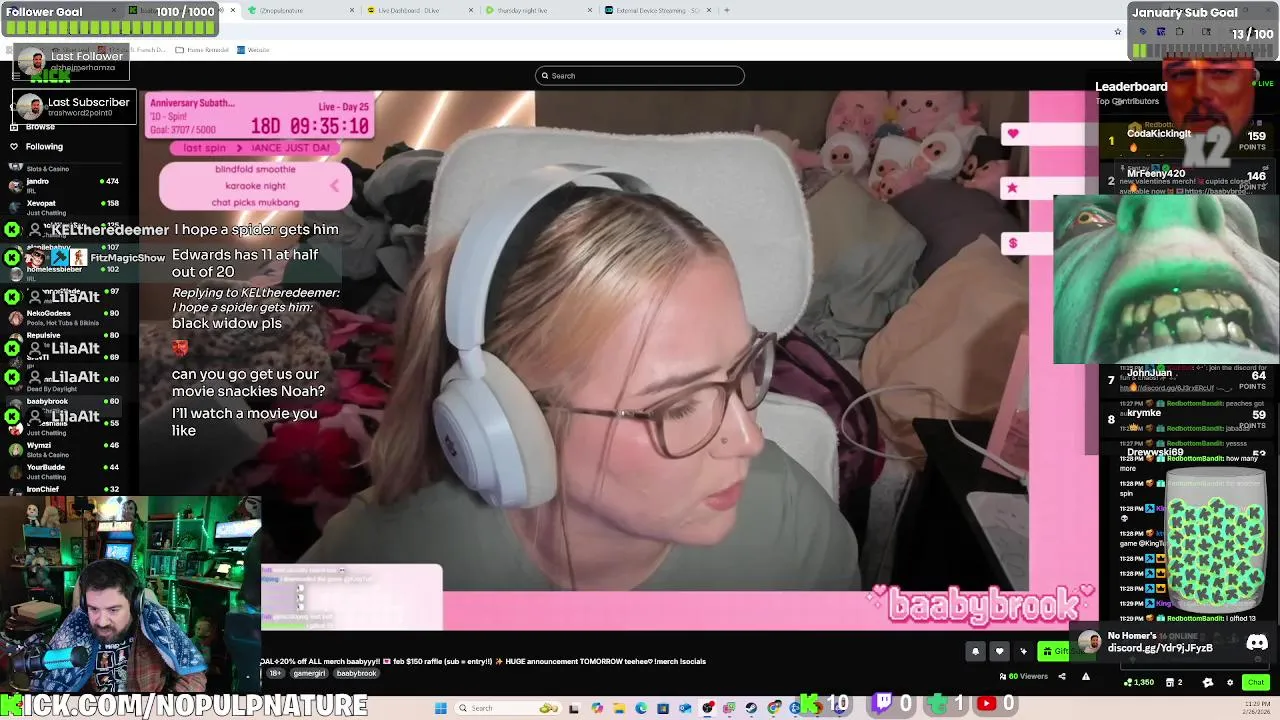Open a new browser tab with plus
The height and width of the screenshot is (720, 1280).
(726, 10)
